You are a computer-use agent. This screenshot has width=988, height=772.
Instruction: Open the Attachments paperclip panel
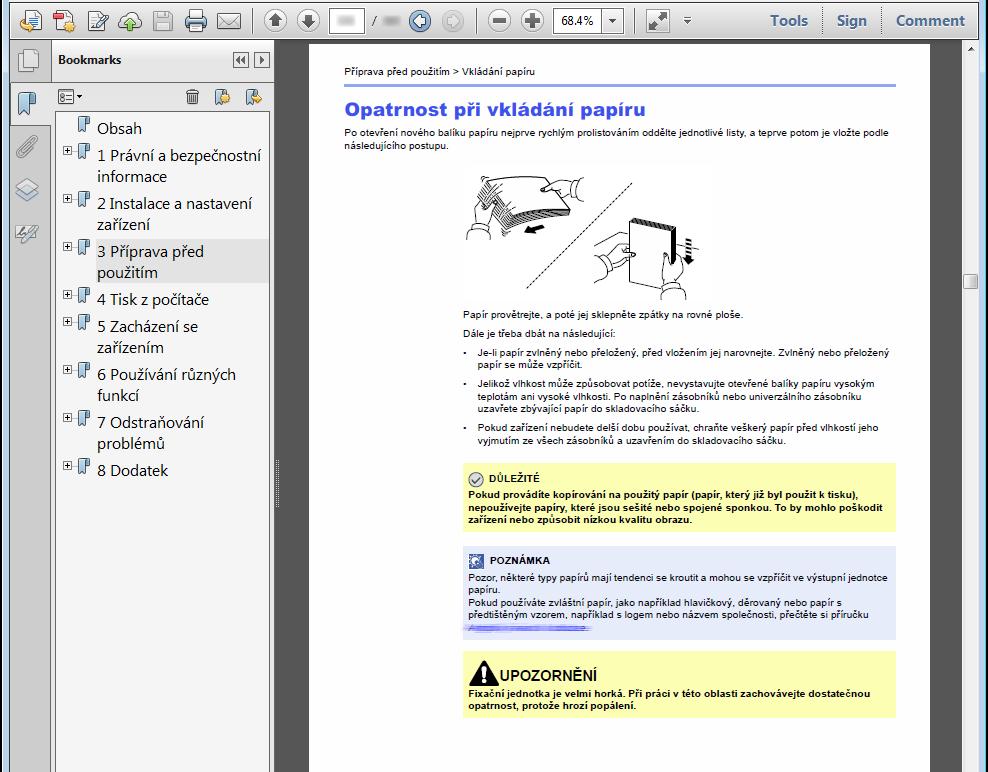pos(27,146)
